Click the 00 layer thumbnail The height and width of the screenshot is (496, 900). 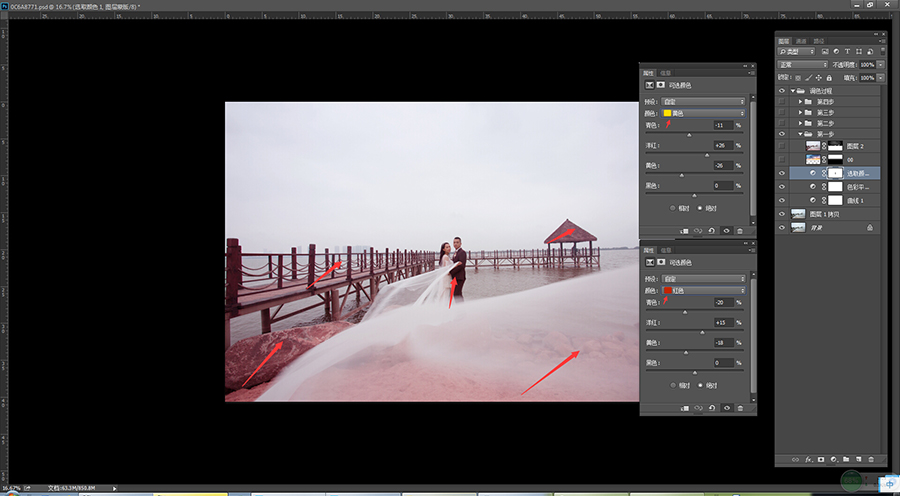[813, 160]
